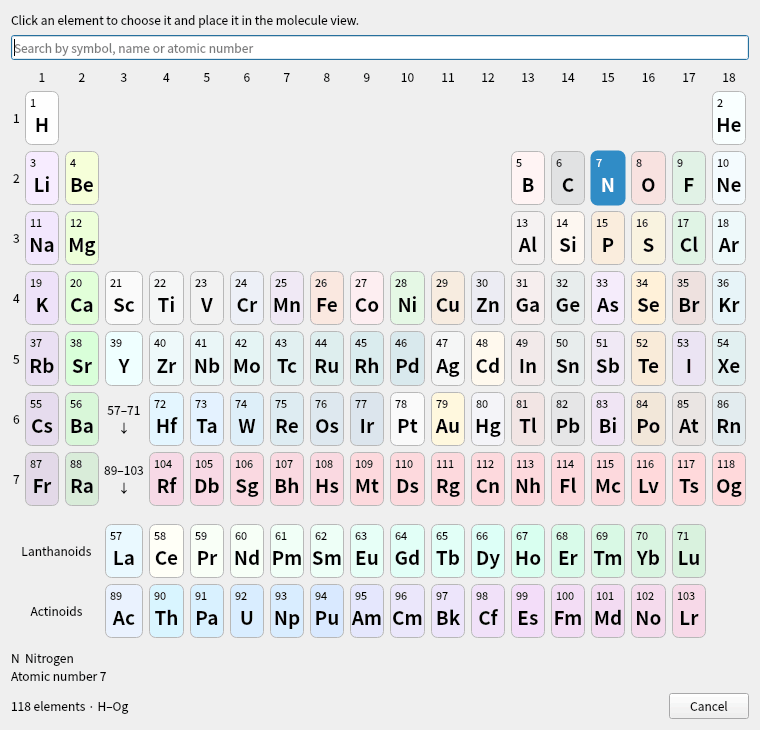Pick Potassium (K) element
The width and height of the screenshot is (760, 730).
(x=42, y=298)
